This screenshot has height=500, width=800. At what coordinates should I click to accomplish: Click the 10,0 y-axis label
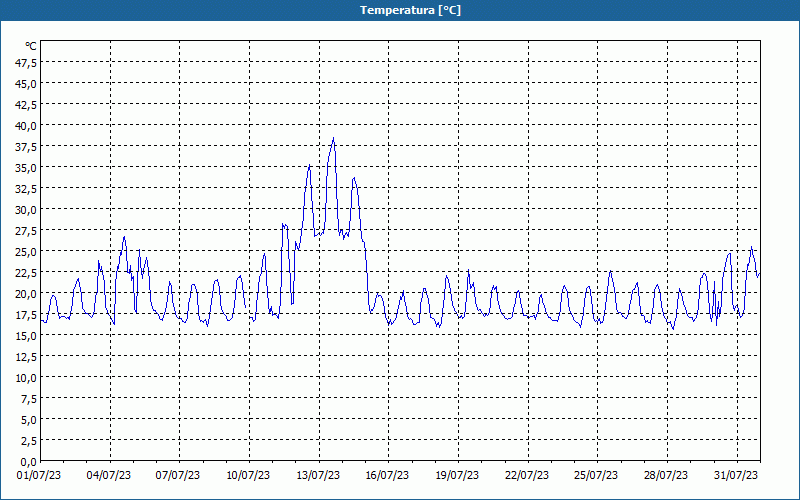click(x=27, y=378)
